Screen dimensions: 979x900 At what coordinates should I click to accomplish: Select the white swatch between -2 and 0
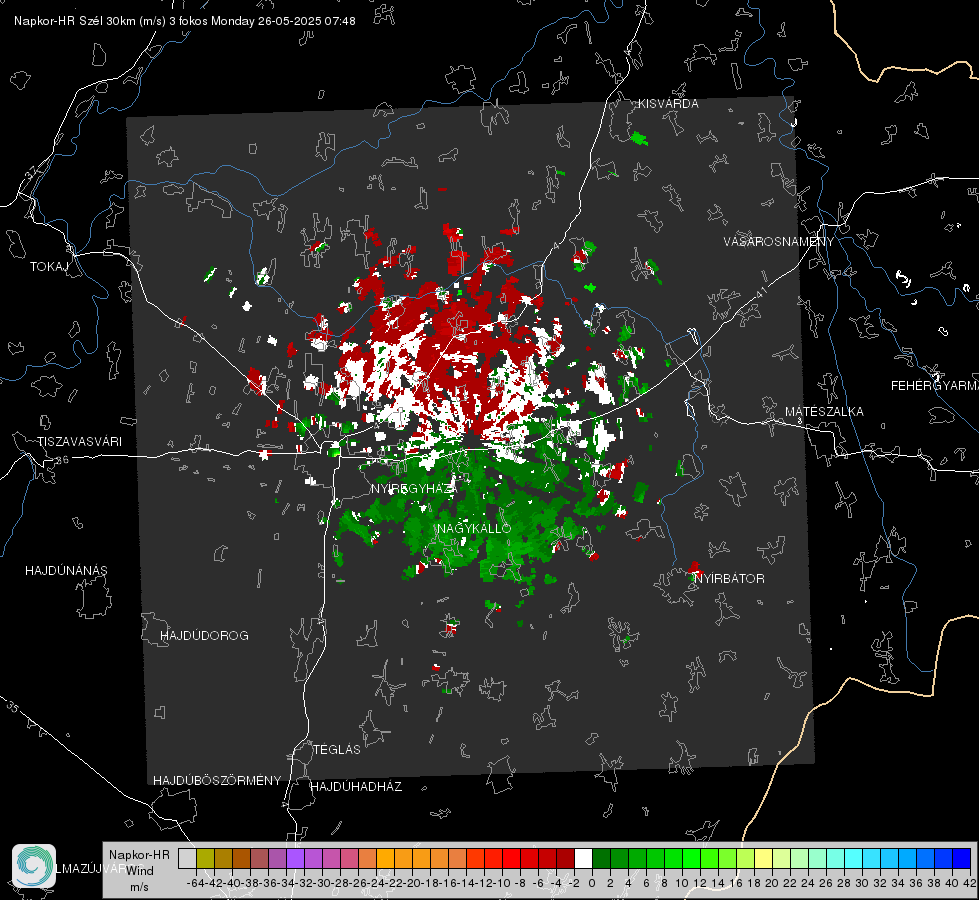click(583, 858)
